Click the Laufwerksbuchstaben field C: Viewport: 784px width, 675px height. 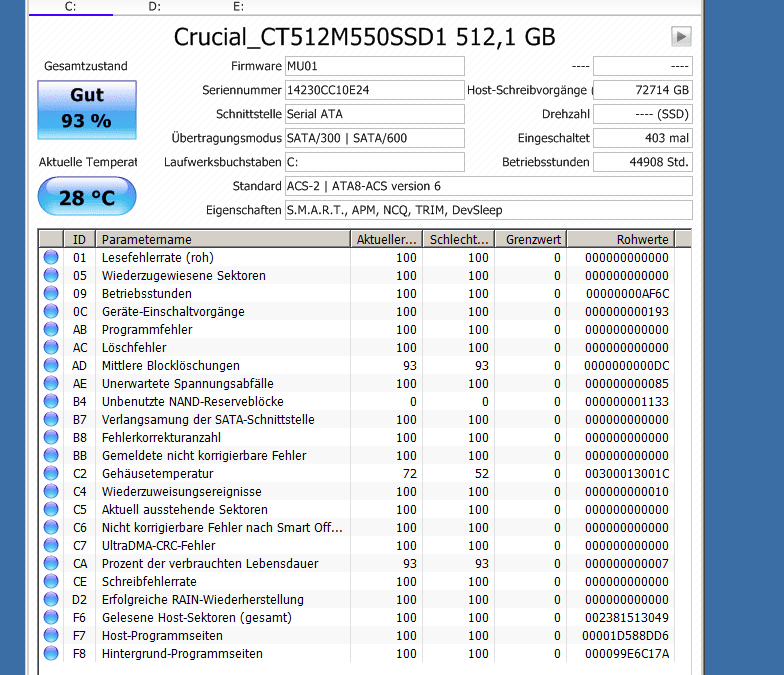tap(374, 162)
